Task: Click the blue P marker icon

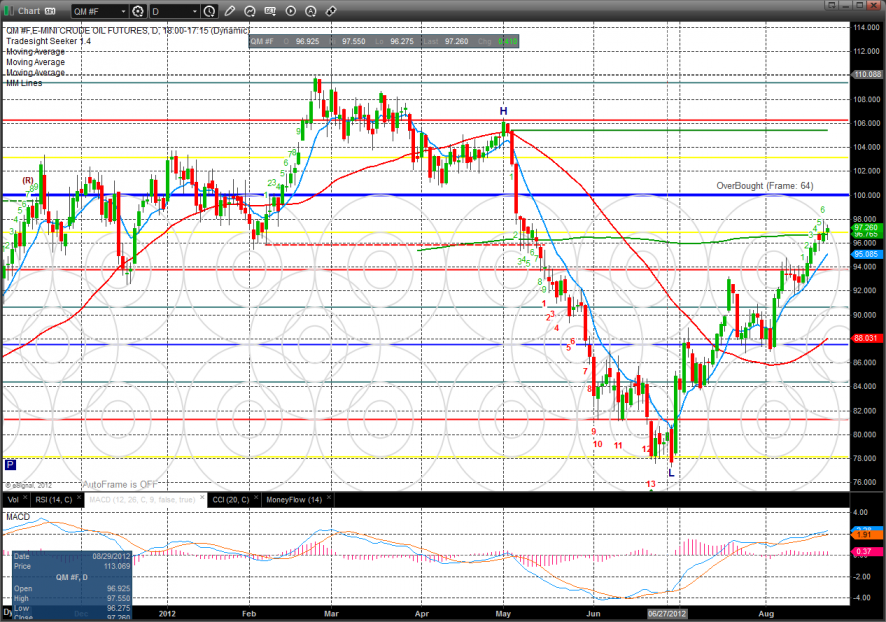Action: [x=10, y=464]
